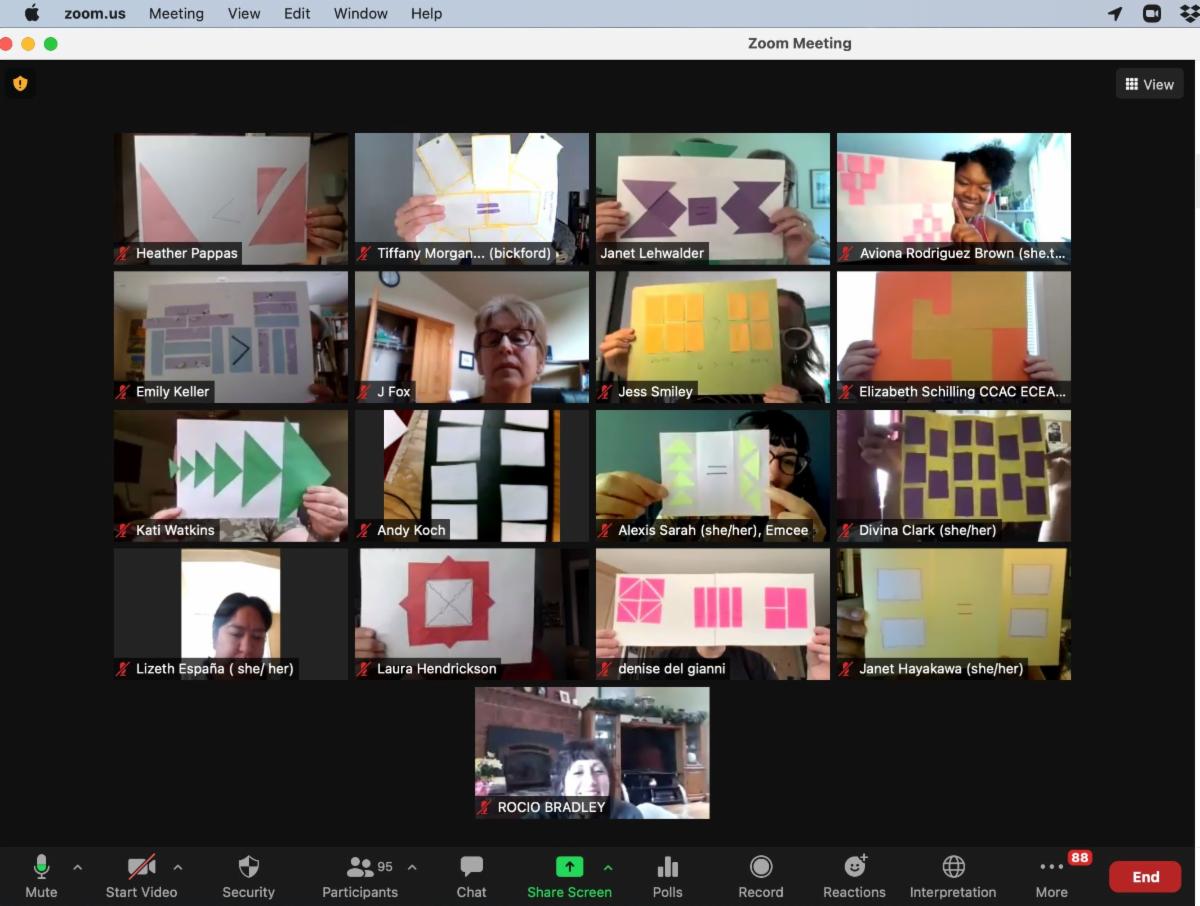This screenshot has width=1200, height=906.
Task: Expand audio options arrow beside Mute
Action: point(78,867)
